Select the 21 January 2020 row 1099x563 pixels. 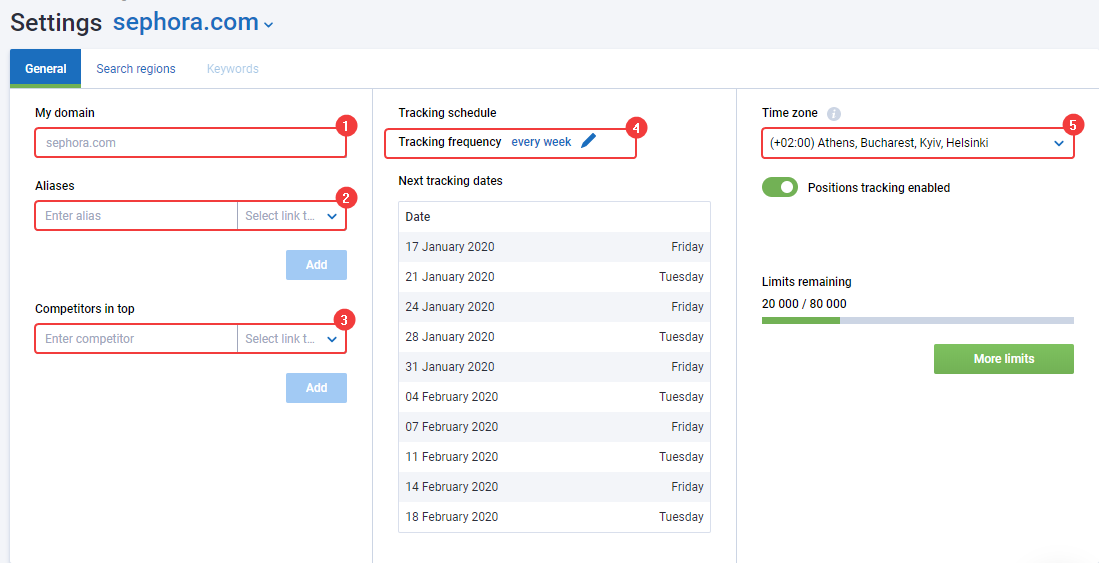[x=554, y=277]
